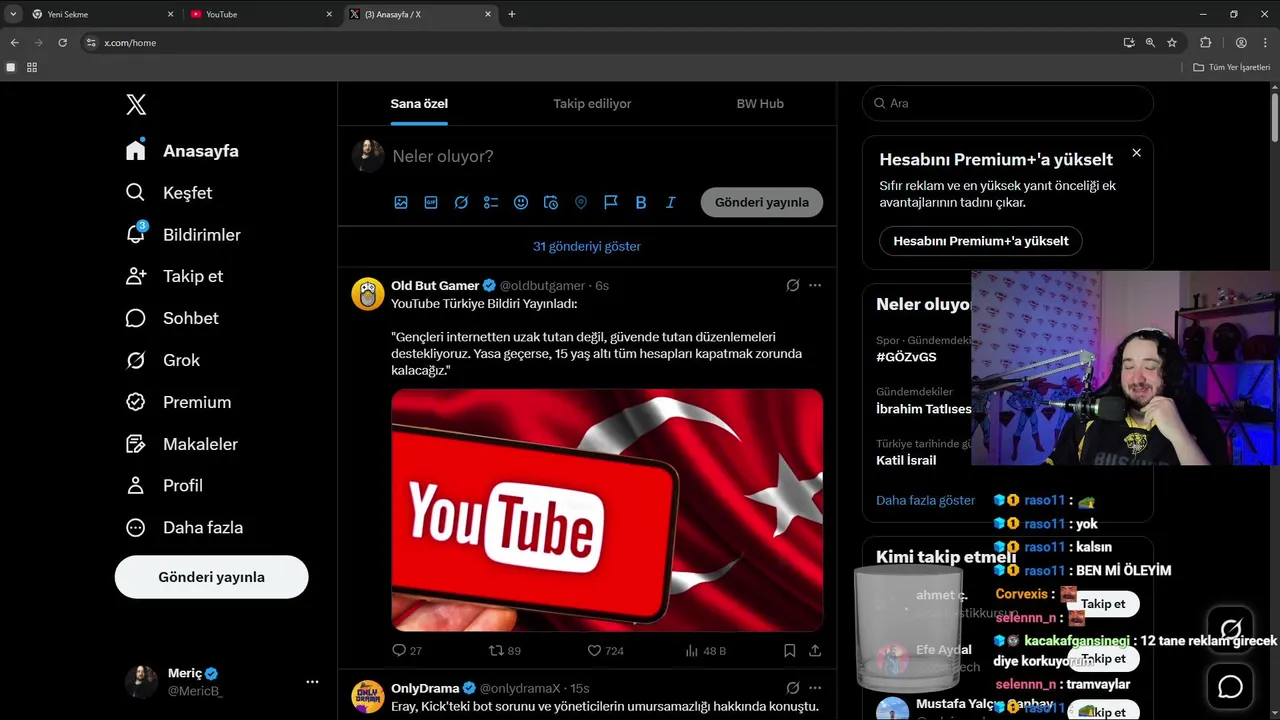Dismiss the Premium+ upgrade card
The width and height of the screenshot is (1280, 720).
[x=1136, y=153]
